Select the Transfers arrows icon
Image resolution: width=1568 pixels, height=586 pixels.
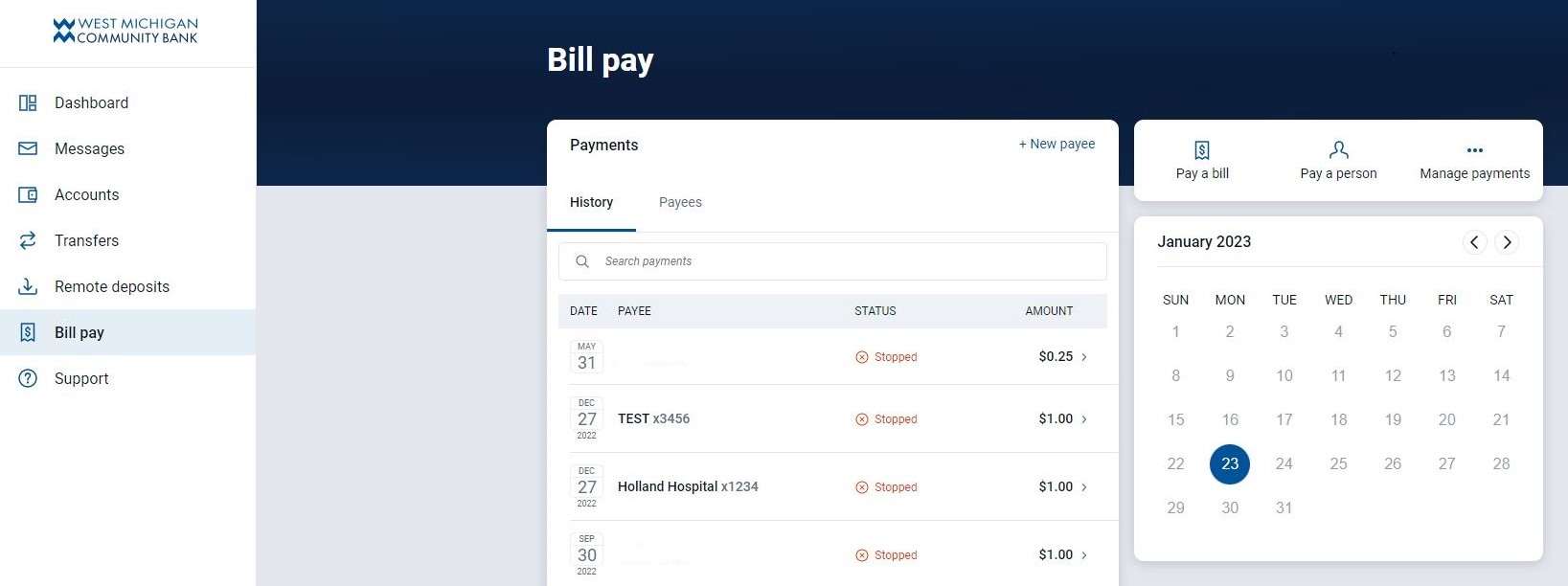click(28, 240)
